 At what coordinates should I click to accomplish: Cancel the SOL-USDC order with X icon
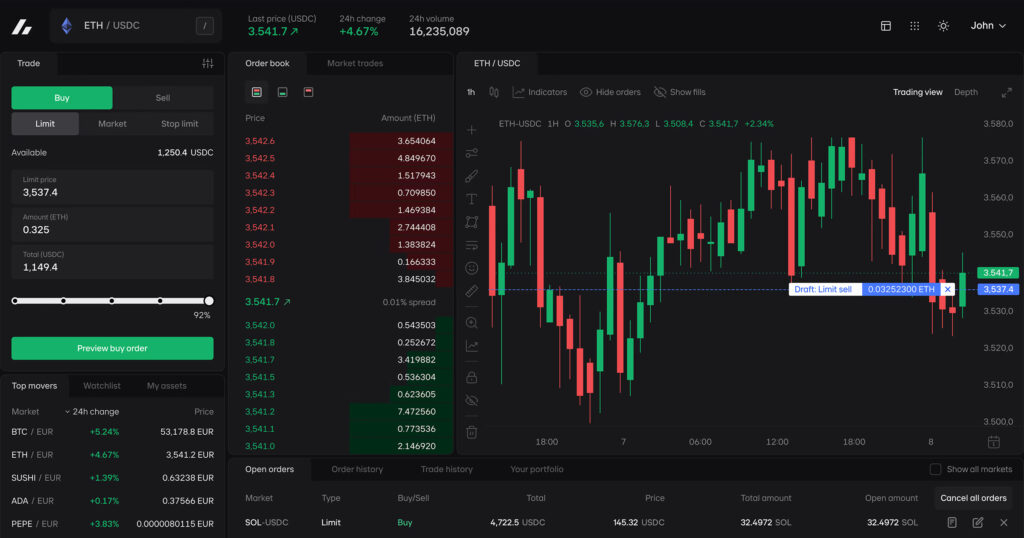pyautogui.click(x=1004, y=522)
